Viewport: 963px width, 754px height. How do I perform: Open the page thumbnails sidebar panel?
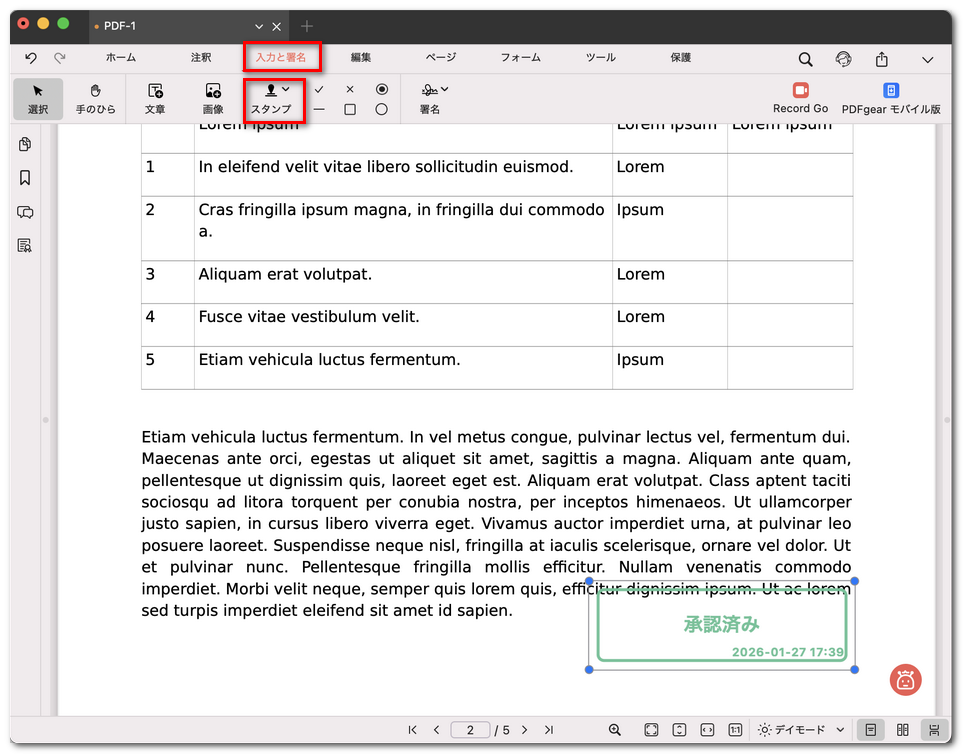click(25, 145)
